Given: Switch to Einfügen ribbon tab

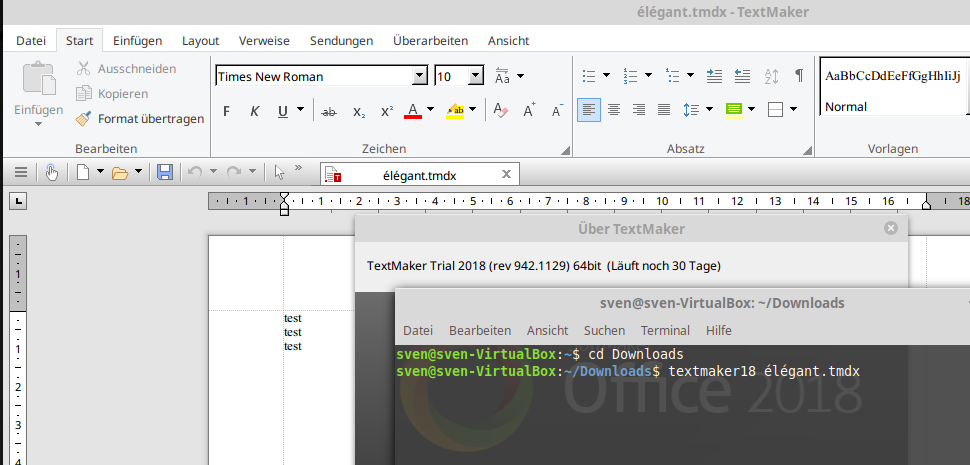Looking at the screenshot, I should 137,41.
